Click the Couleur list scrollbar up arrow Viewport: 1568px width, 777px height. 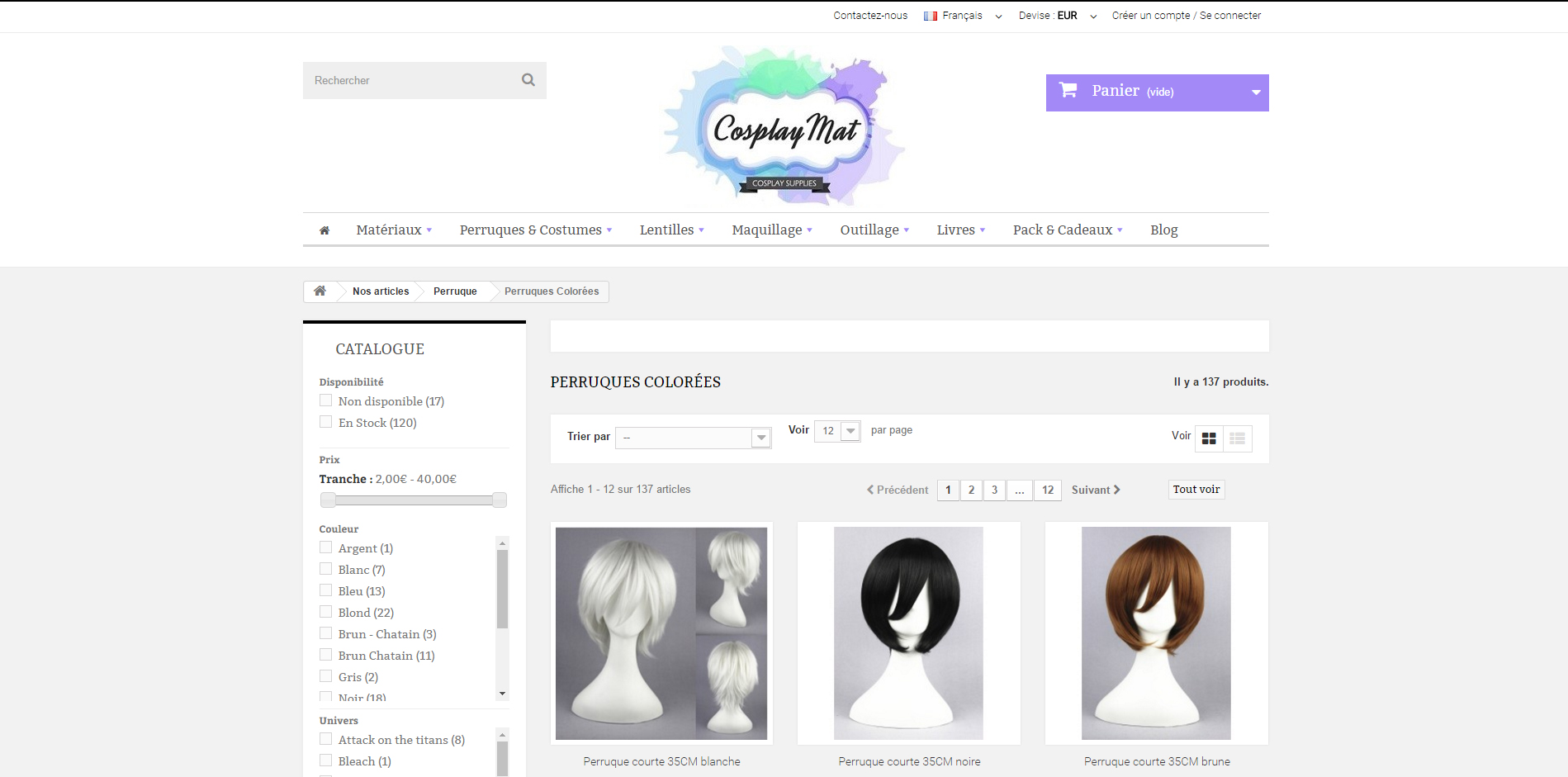(502, 543)
